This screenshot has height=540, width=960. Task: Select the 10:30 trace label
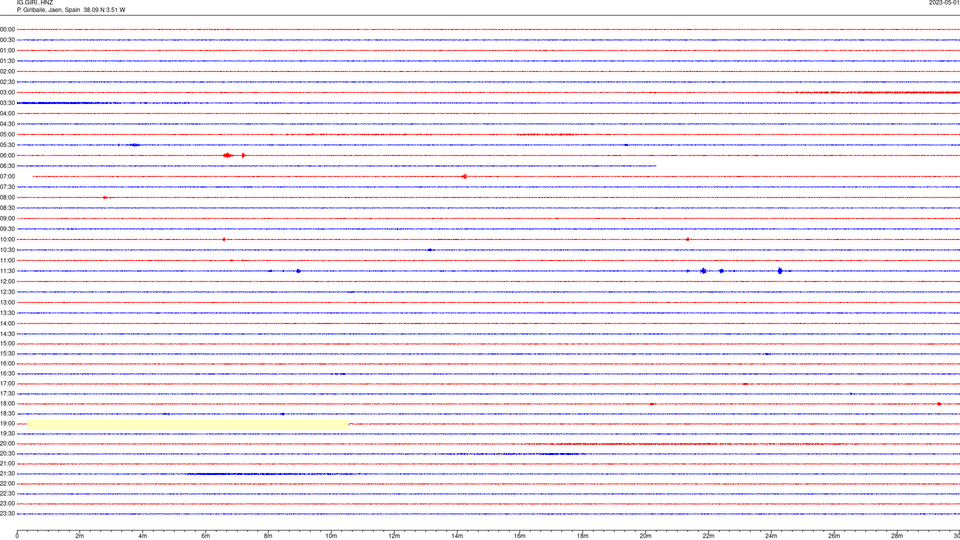(7, 250)
